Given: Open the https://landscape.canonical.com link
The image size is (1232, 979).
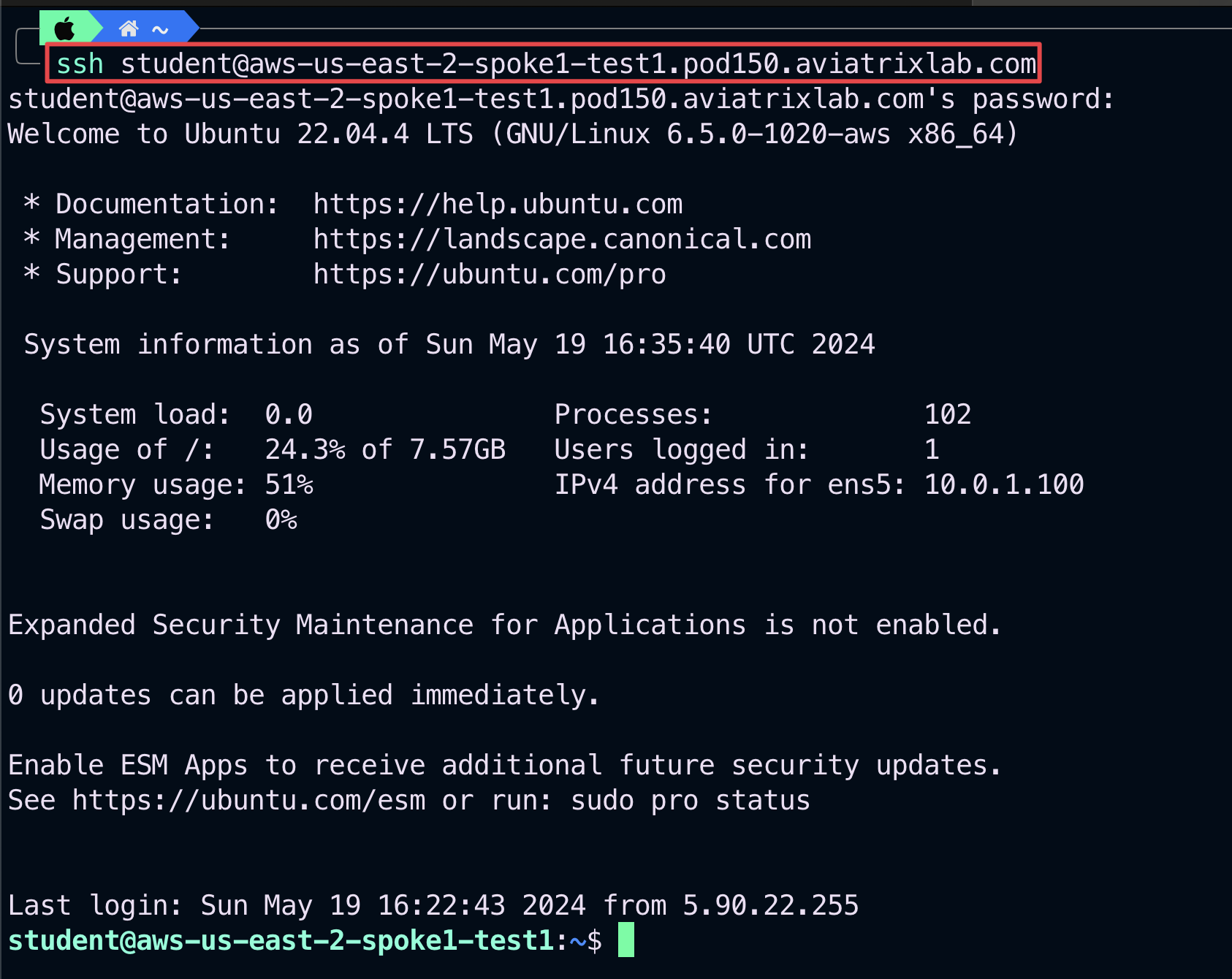Looking at the screenshot, I should pyautogui.click(x=562, y=239).
